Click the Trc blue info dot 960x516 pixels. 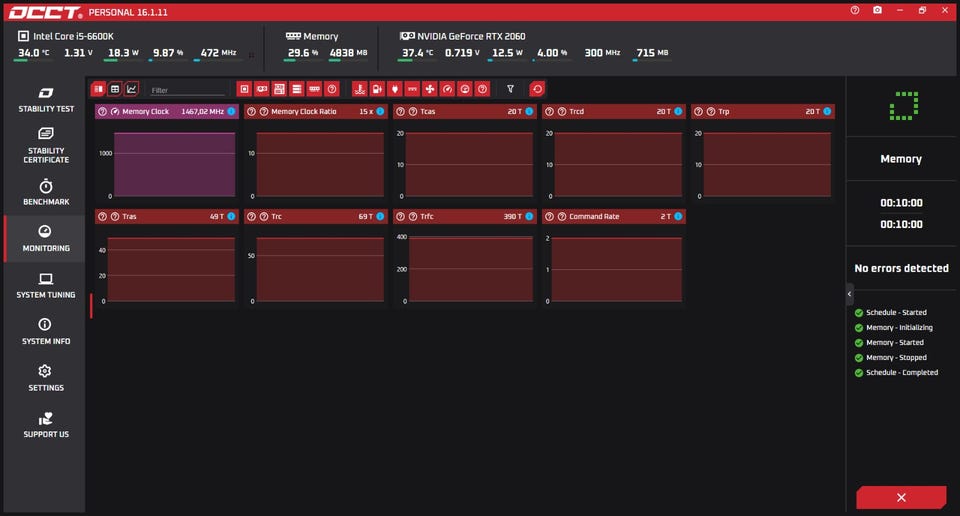(380, 217)
